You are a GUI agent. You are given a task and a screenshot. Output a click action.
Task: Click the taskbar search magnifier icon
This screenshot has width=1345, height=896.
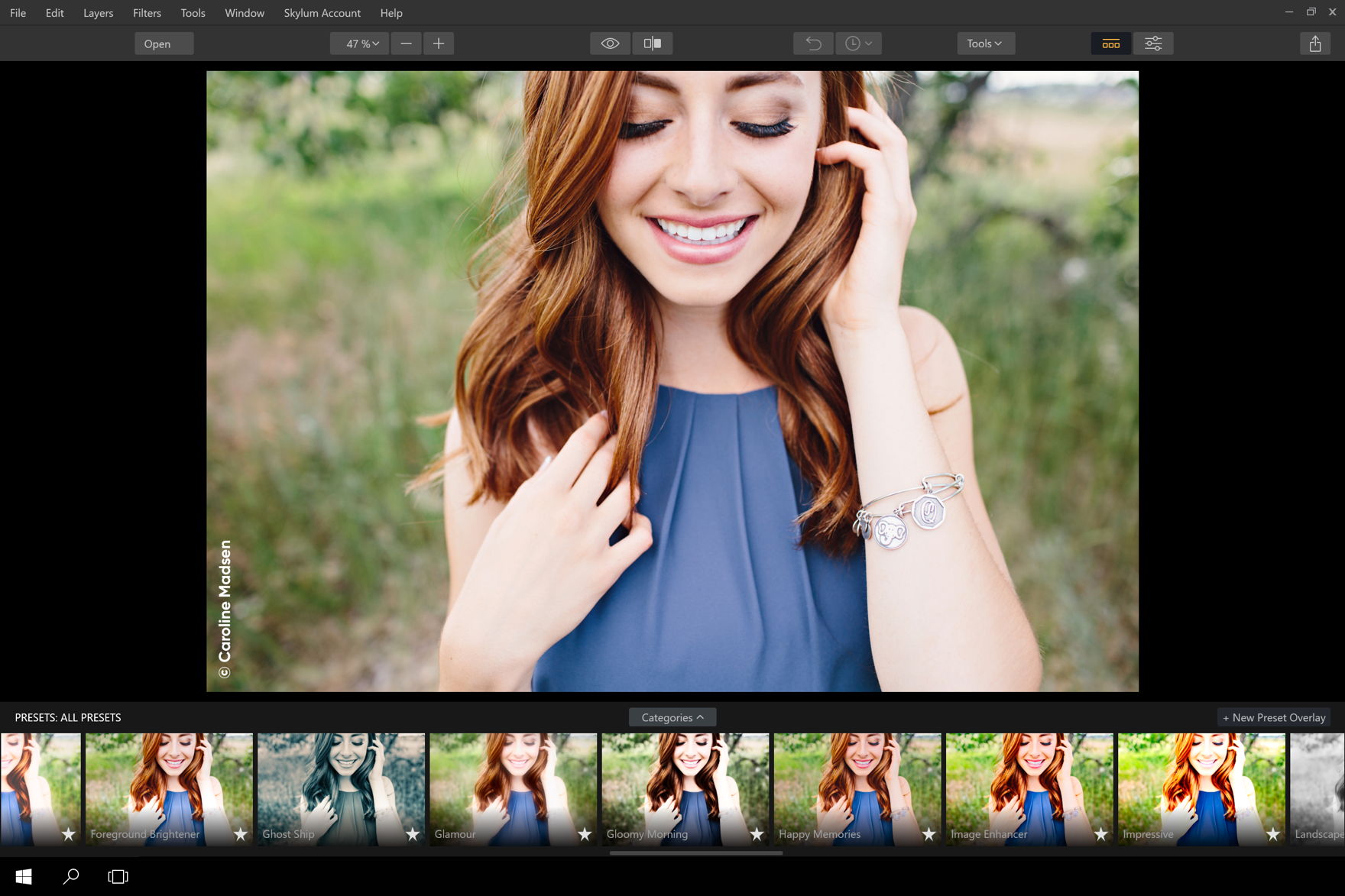[x=71, y=876]
